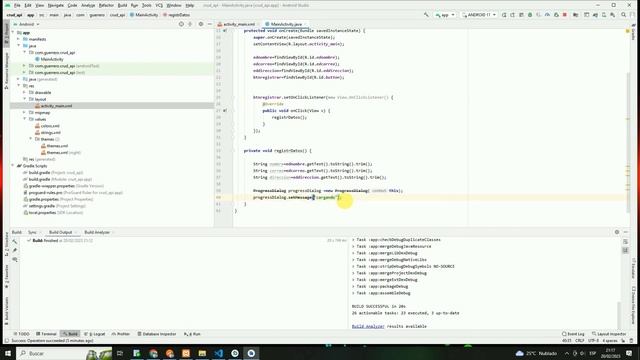Select MainActivity in project tree

tap(52, 59)
